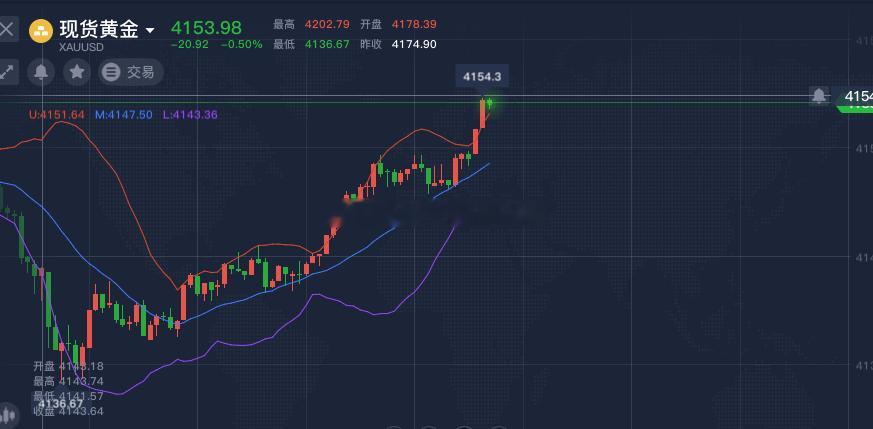
Task: Click the Bollinger upper band label U:4151.64
Action: point(57,115)
